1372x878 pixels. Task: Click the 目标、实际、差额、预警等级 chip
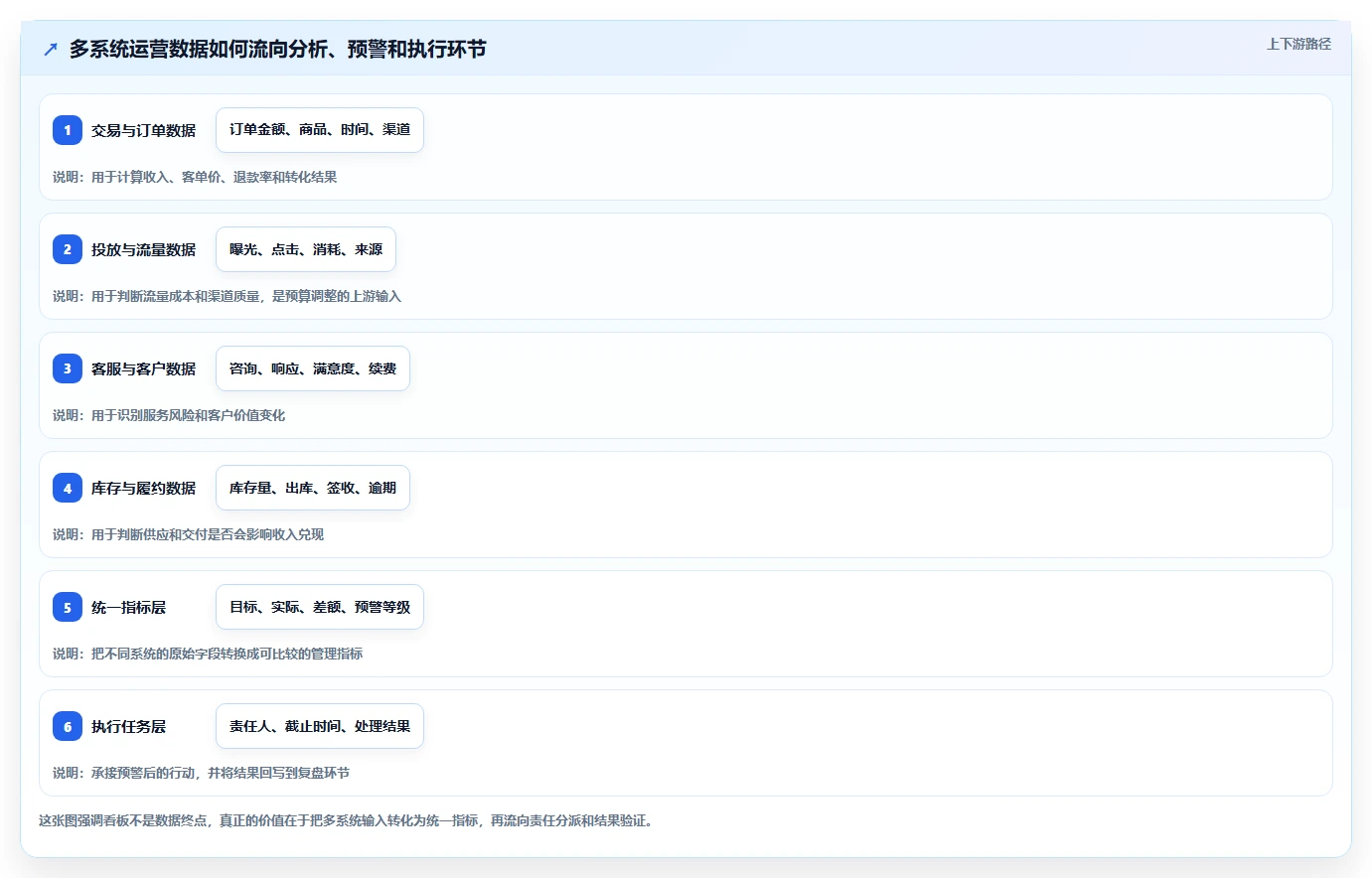pyautogui.click(x=320, y=607)
